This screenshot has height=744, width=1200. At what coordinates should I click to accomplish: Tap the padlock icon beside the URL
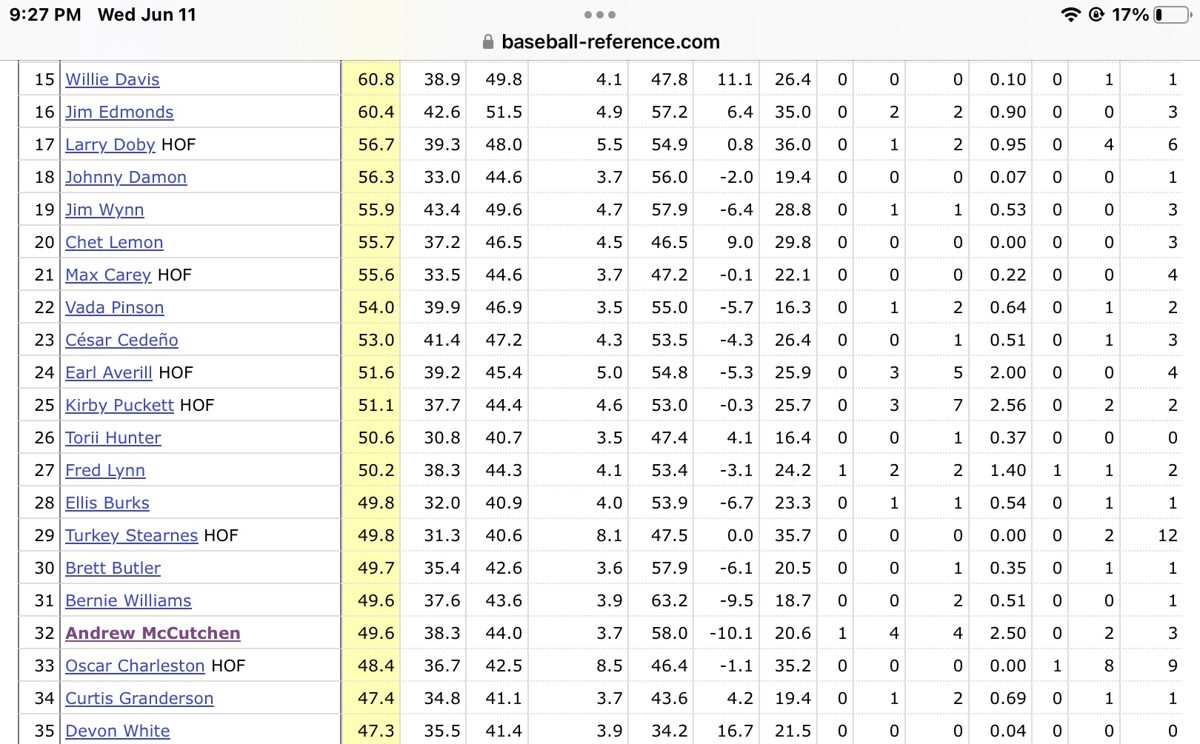pyautogui.click(x=488, y=42)
